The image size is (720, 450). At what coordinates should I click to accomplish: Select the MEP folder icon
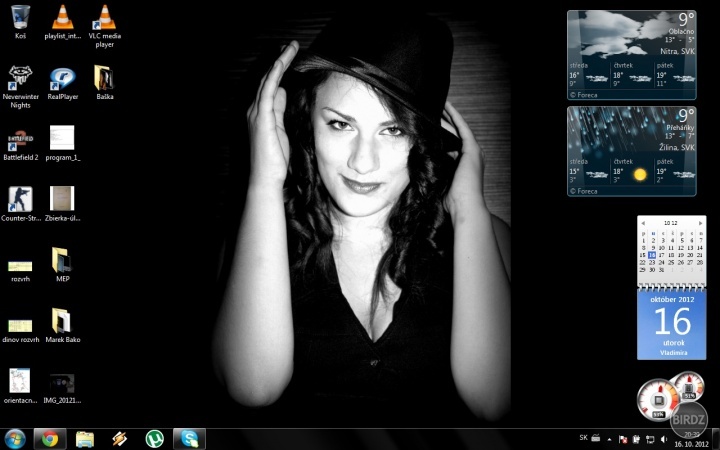[62, 264]
